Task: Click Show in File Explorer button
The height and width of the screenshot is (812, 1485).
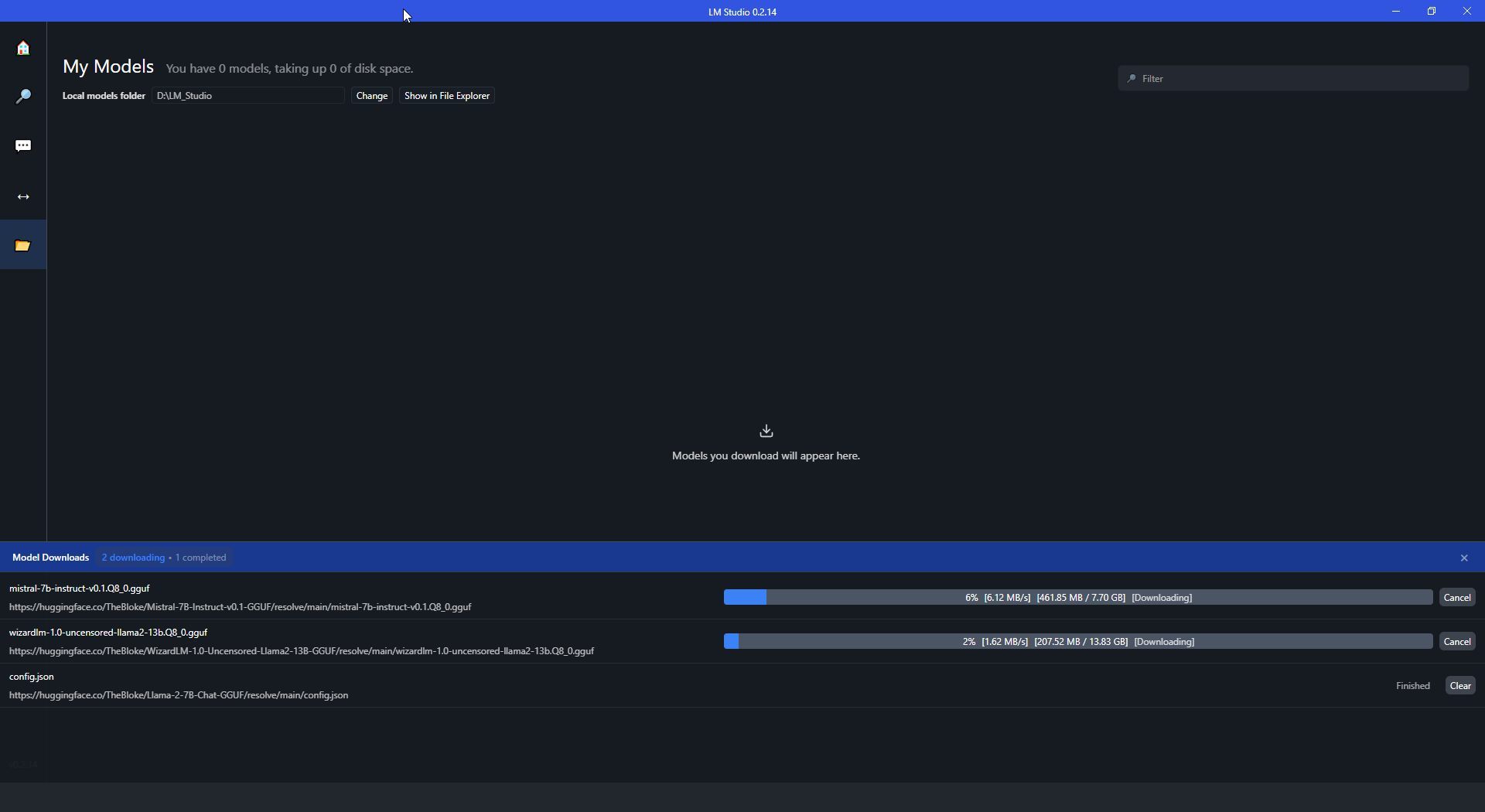Action: point(447,96)
